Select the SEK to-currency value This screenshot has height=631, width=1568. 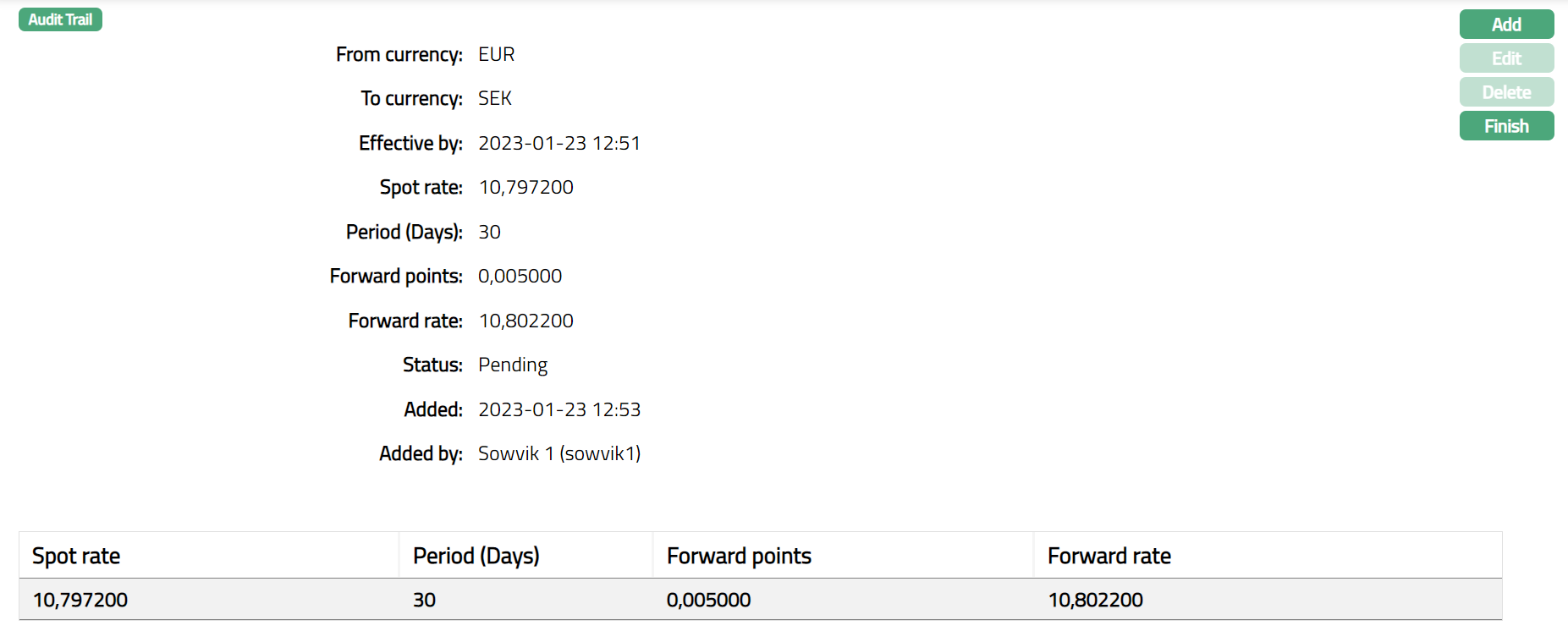495,98
